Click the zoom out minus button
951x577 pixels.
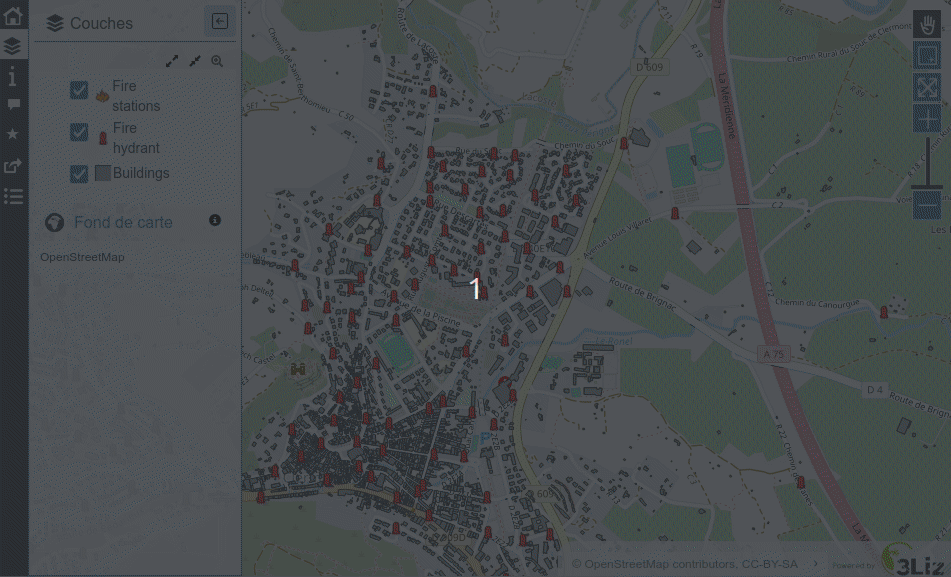[927, 205]
